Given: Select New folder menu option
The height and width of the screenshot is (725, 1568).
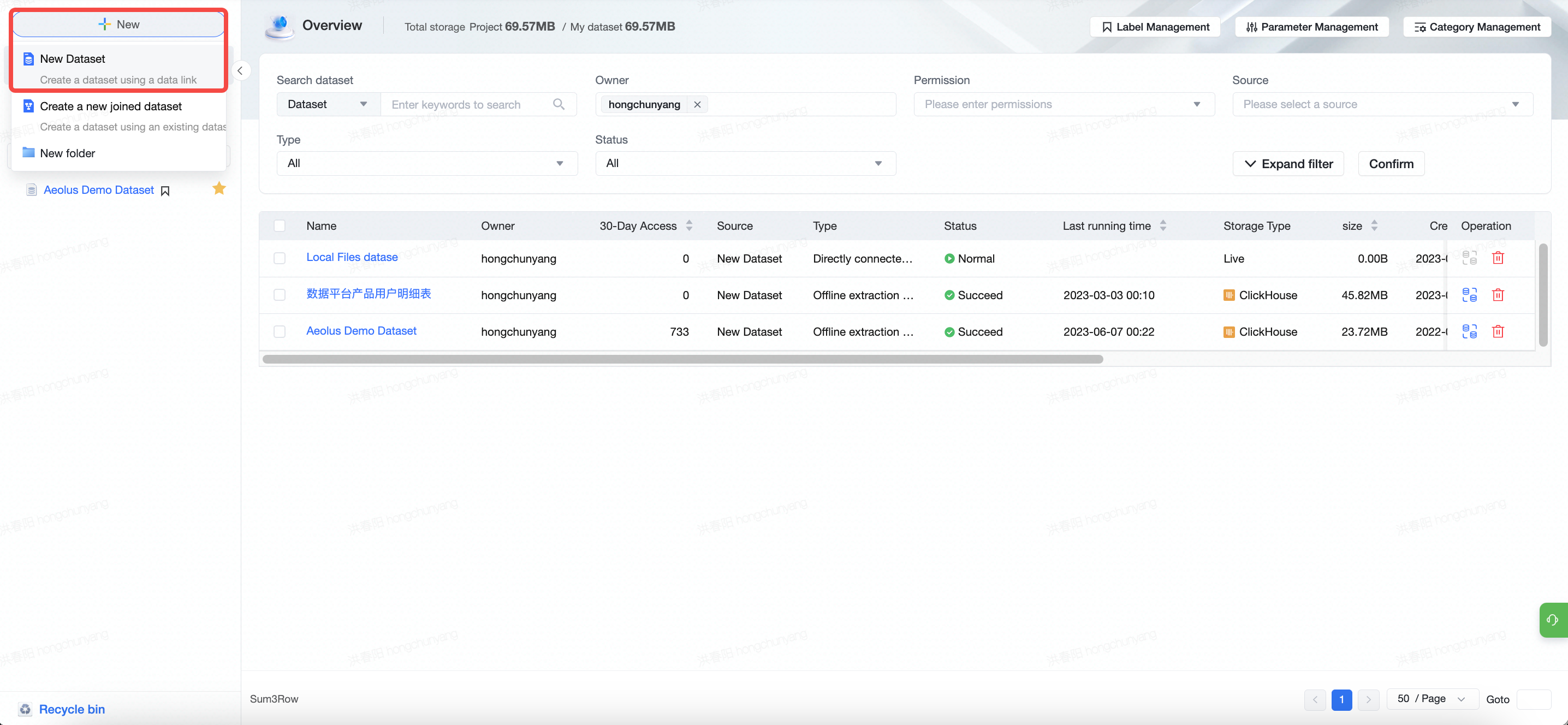Looking at the screenshot, I should (118, 153).
